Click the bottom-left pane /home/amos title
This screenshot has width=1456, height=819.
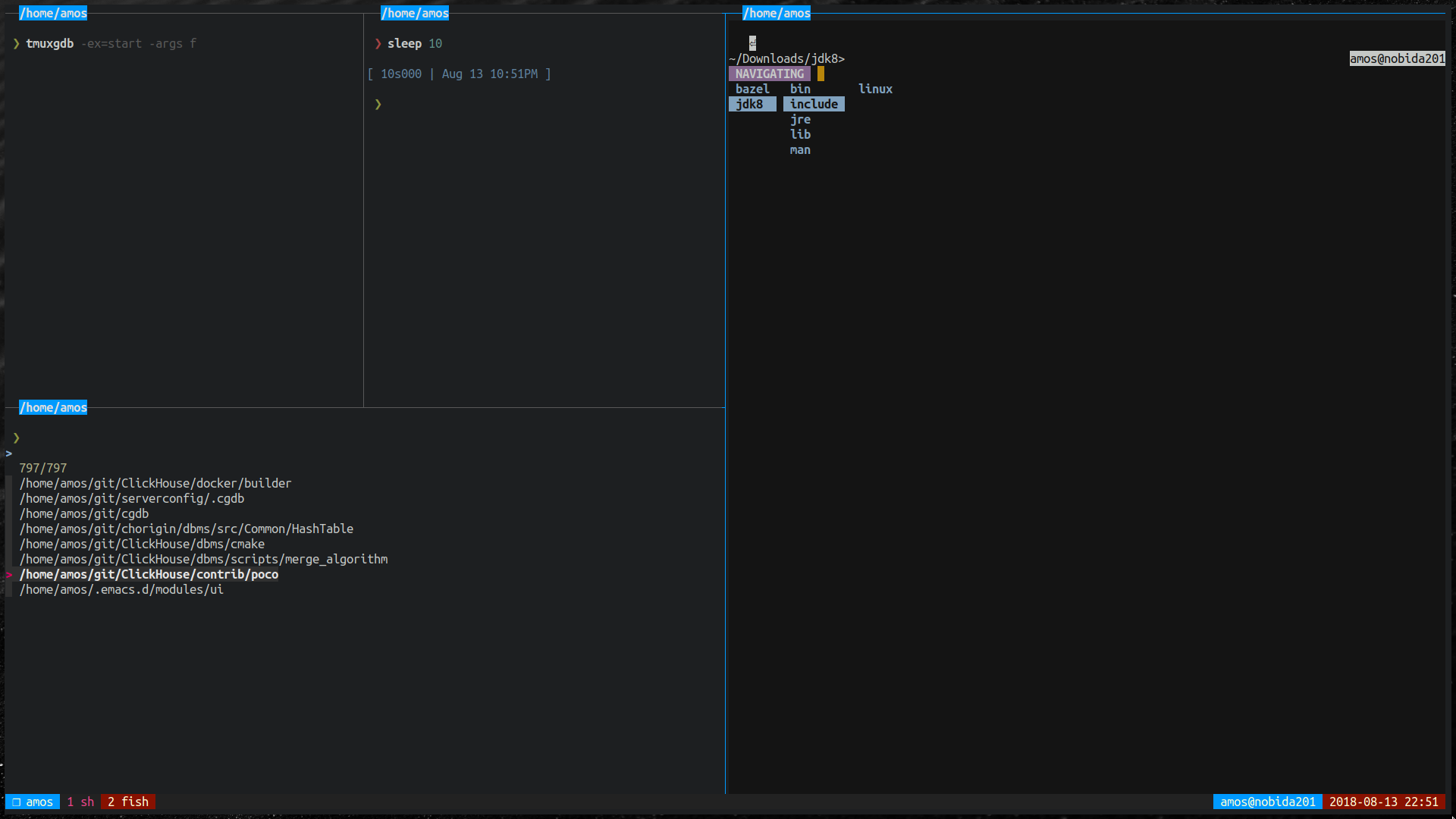coord(53,407)
